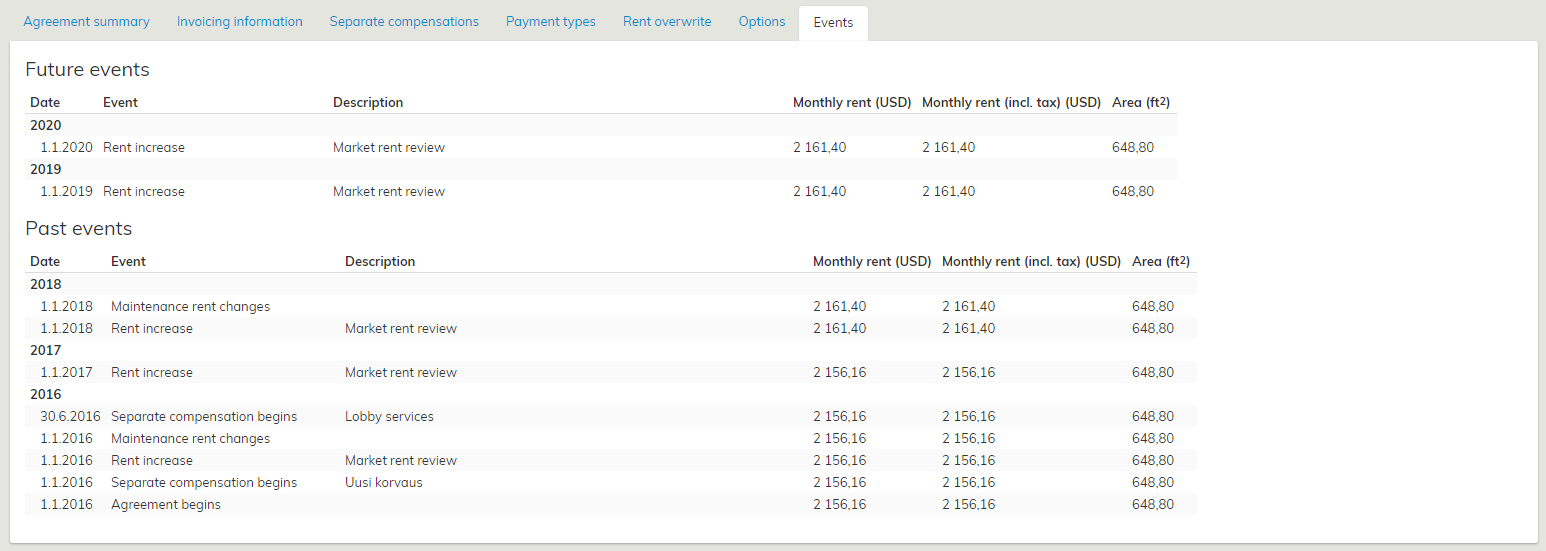Select the 1.1.2019 Rent increase event
The height and width of the screenshot is (551, 1546).
pyautogui.click(x=144, y=192)
